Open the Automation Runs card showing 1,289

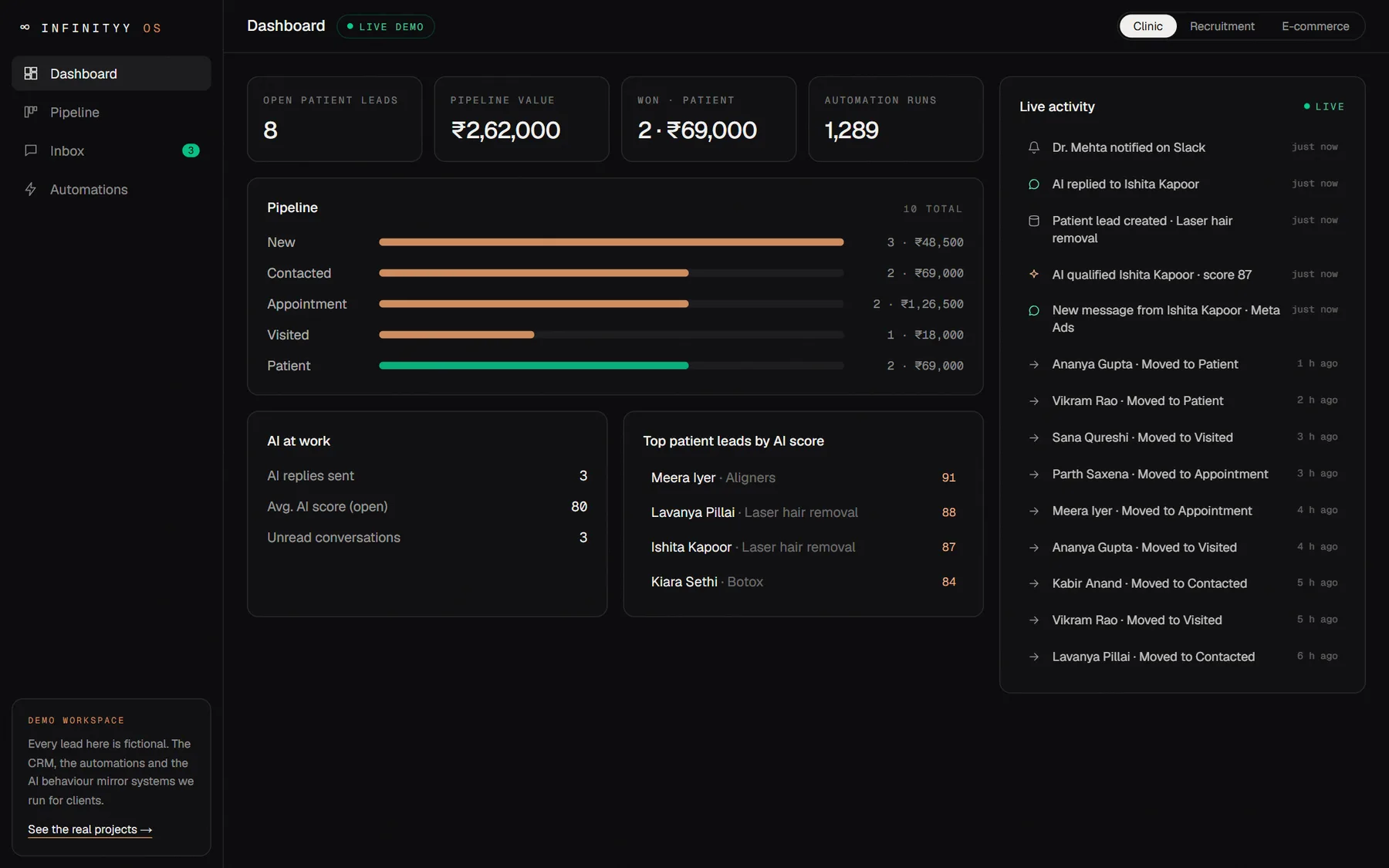(896, 119)
